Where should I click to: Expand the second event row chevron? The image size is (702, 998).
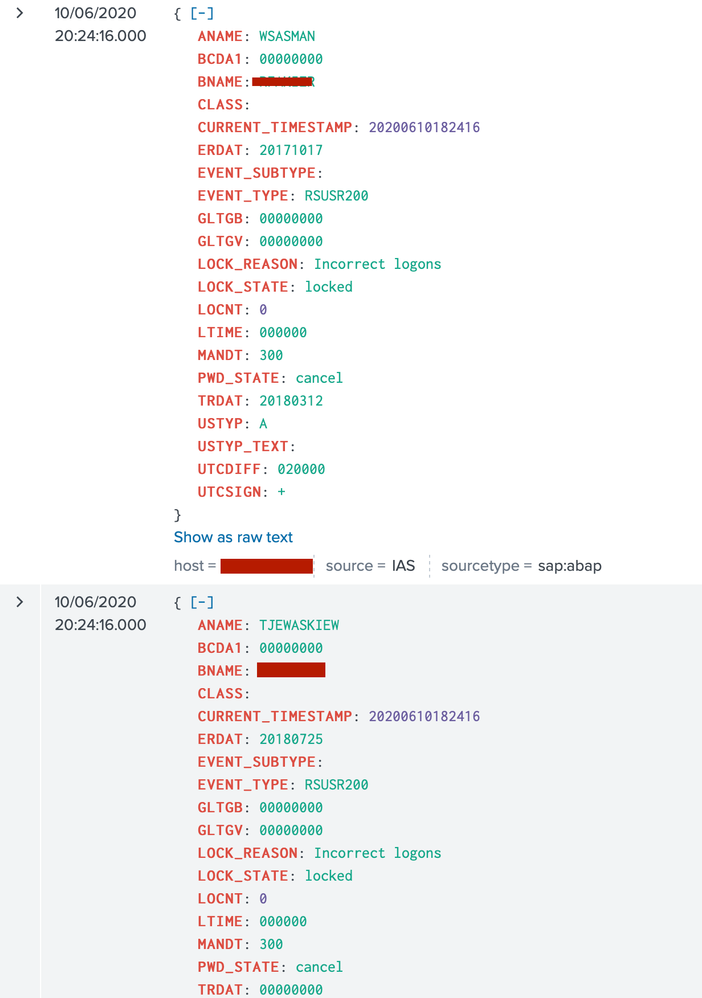tap(20, 601)
